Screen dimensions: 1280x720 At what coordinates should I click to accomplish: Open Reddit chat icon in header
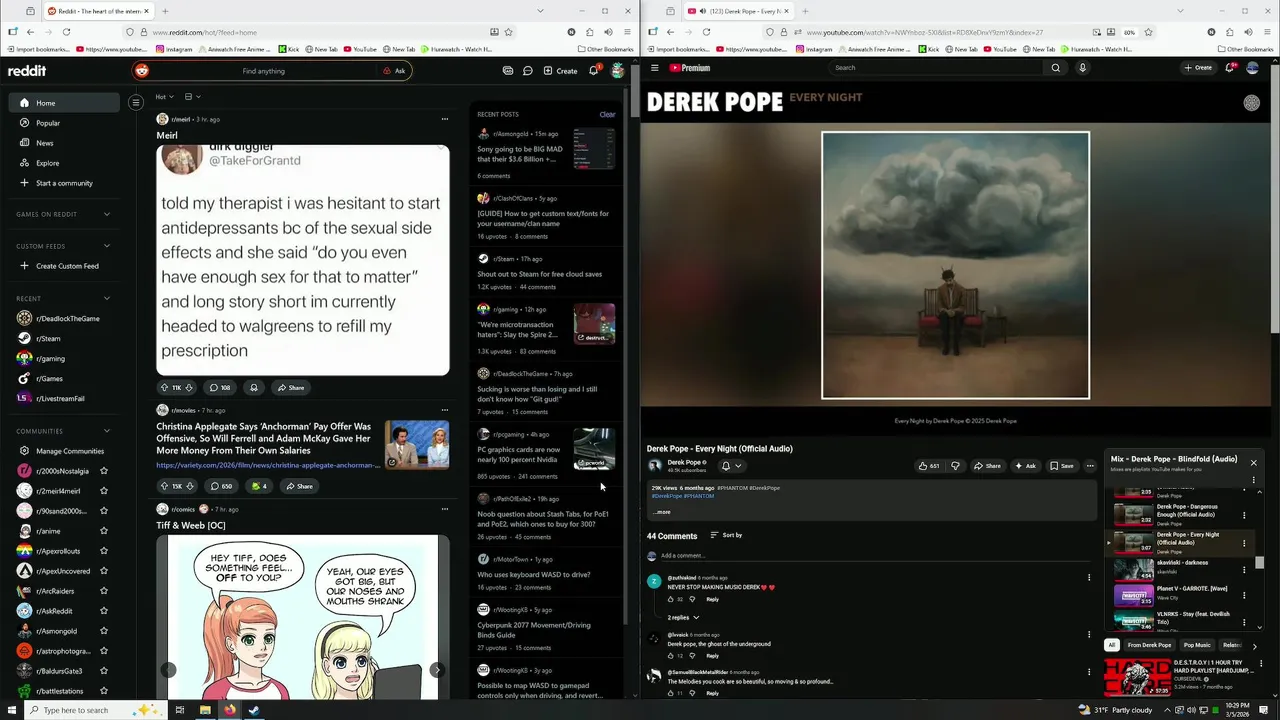[x=527, y=71]
